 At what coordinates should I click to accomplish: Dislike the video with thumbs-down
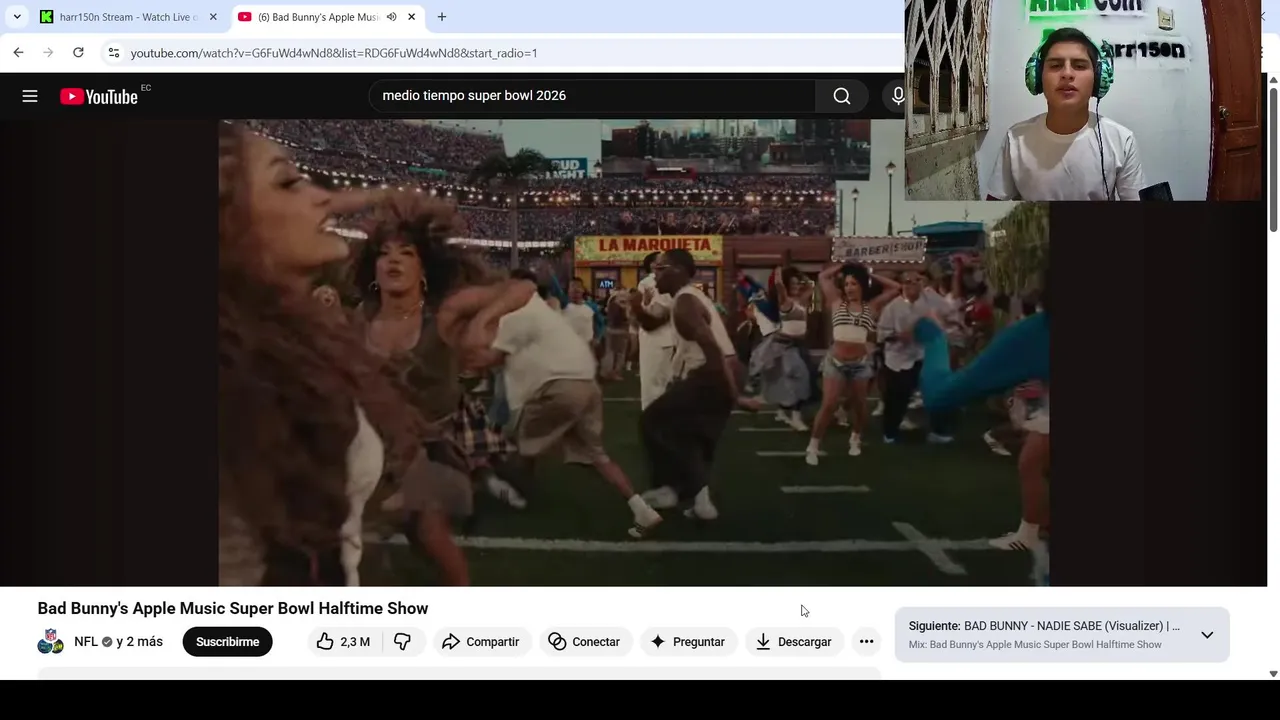pos(403,642)
